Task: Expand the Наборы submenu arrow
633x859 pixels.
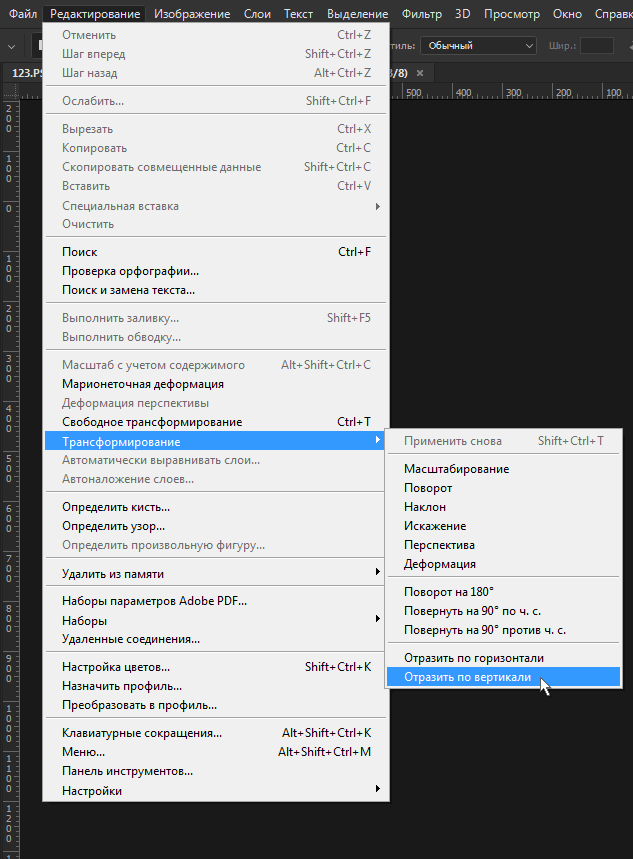Action: (378, 619)
